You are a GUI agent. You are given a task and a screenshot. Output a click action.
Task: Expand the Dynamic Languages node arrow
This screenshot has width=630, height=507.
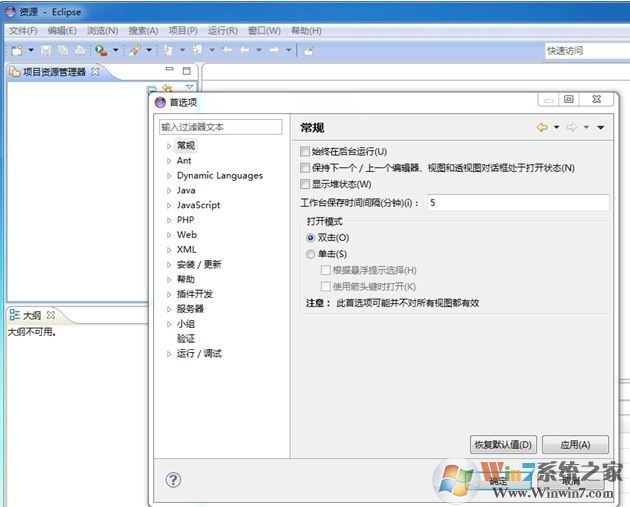pyautogui.click(x=169, y=176)
